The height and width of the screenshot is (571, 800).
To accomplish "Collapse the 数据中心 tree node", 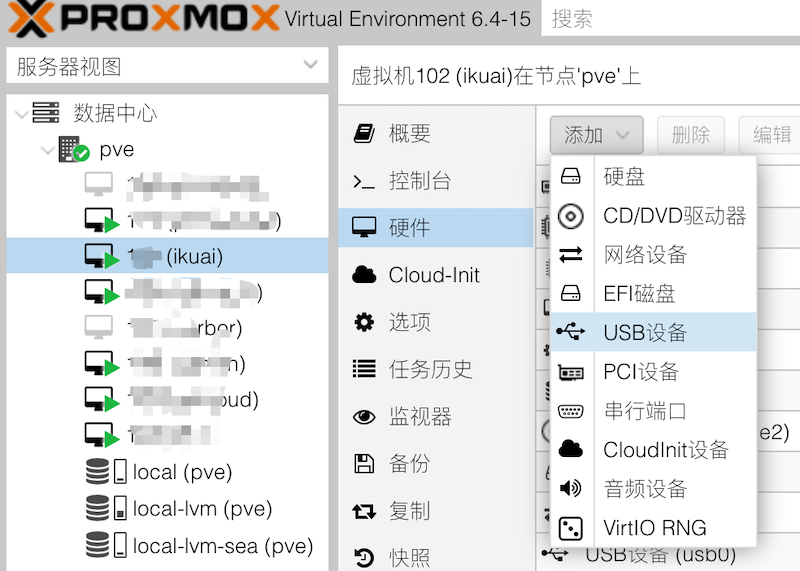I will click(21, 113).
